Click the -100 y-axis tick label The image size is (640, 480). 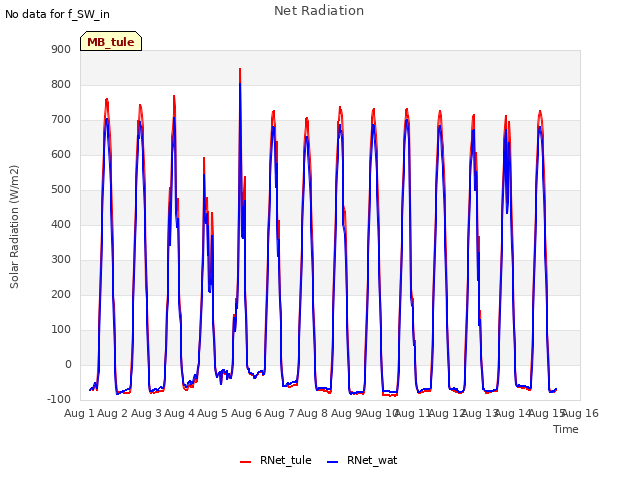59,399
